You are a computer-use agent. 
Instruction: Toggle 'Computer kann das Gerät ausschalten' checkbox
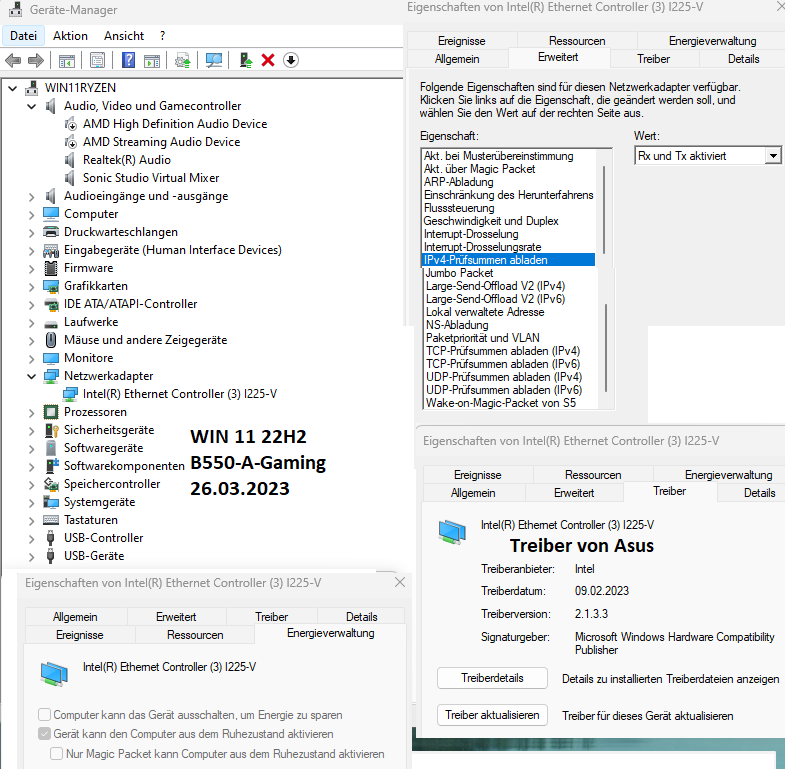45,714
